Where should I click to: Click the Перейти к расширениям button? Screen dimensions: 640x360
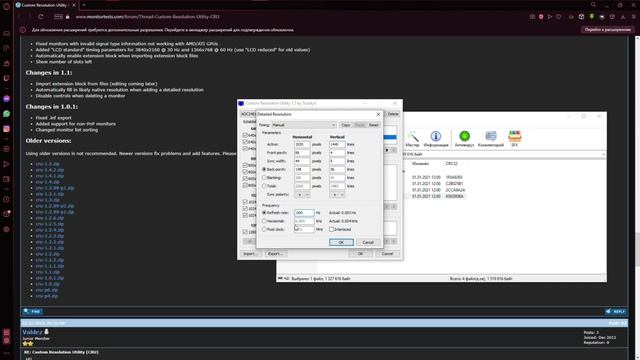[607, 30]
